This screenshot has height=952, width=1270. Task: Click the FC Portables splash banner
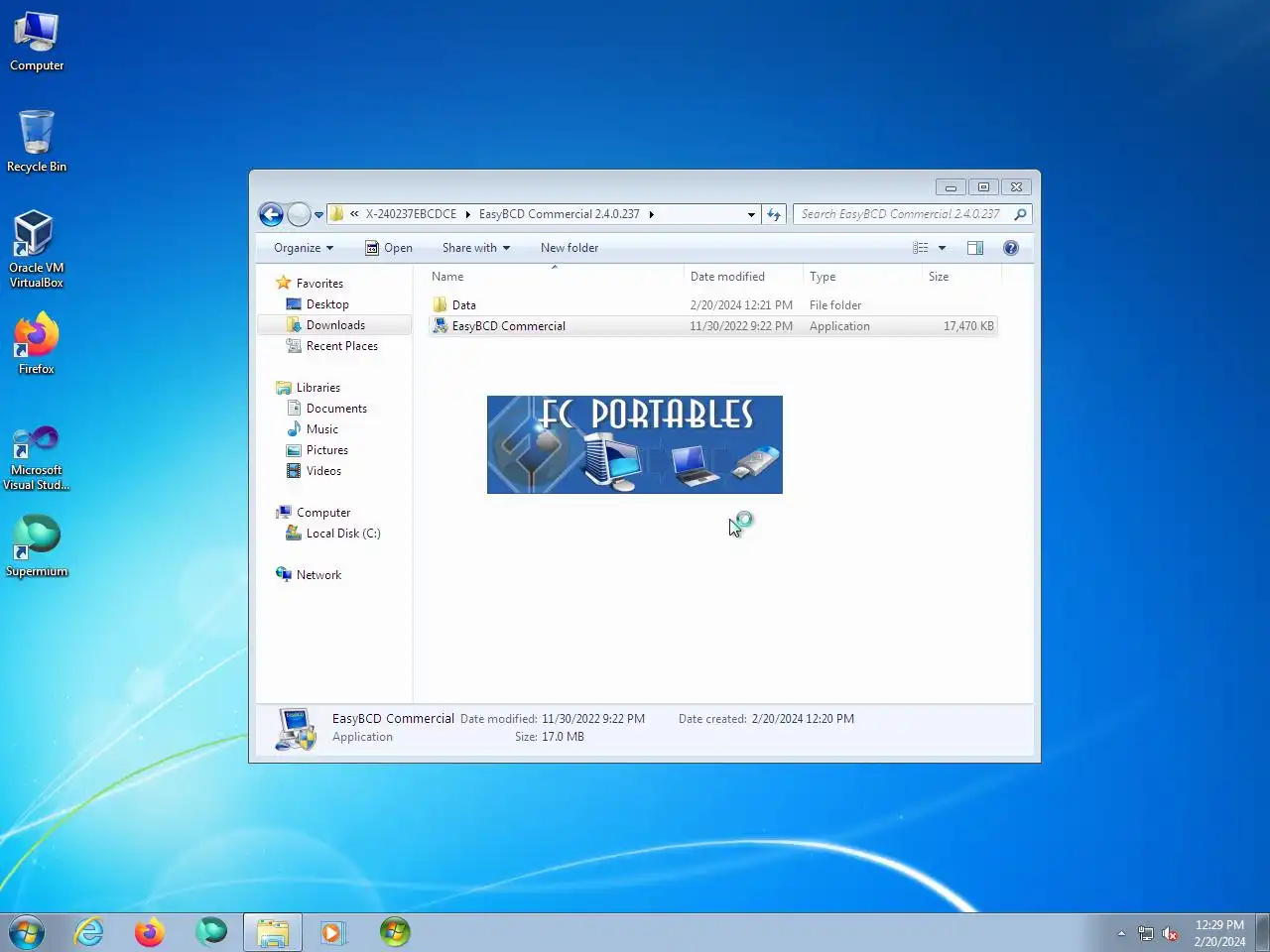click(x=635, y=444)
